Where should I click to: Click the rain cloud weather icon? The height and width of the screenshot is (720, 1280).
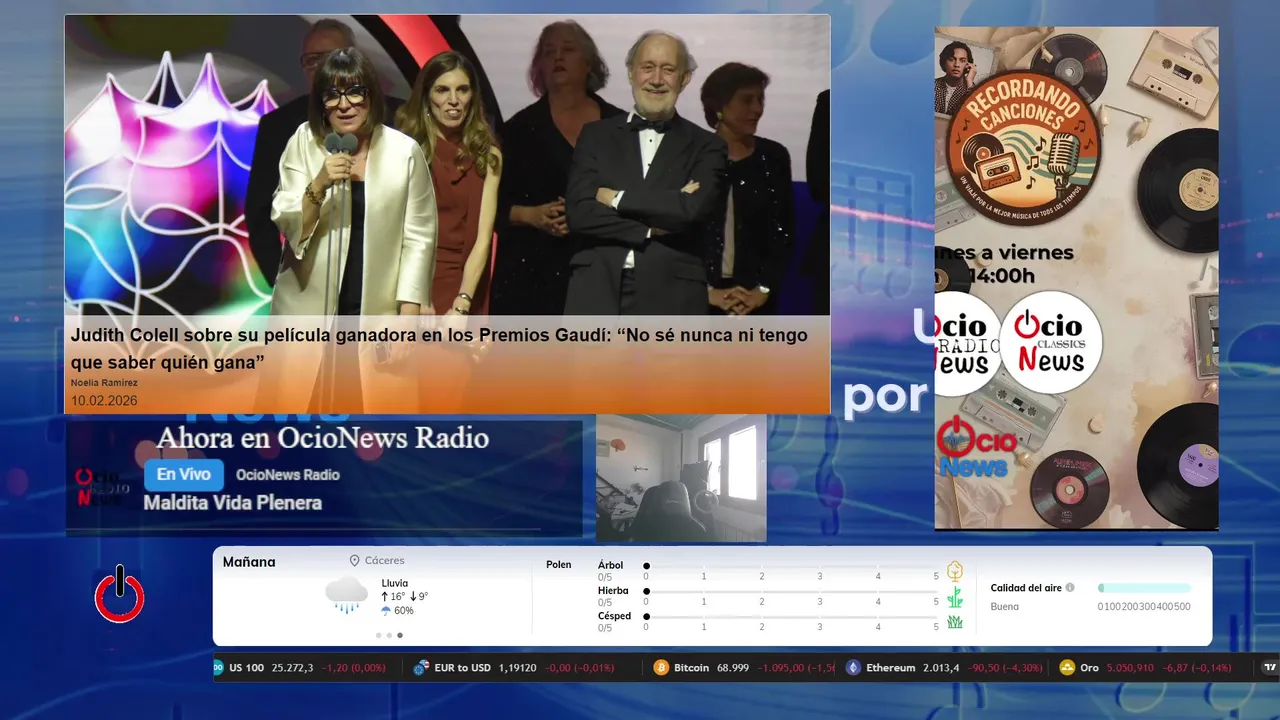pyautogui.click(x=346, y=594)
